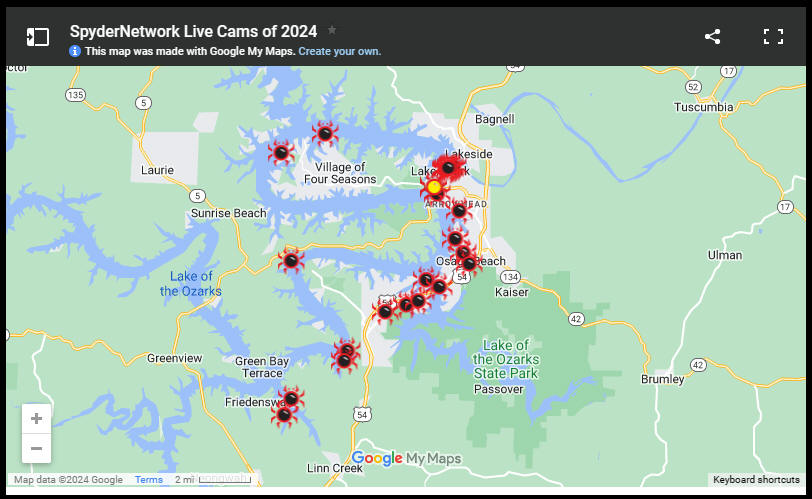The image size is (812, 499).
Task: Click the Route 52 shield near Tuscumbia
Action: tap(693, 87)
